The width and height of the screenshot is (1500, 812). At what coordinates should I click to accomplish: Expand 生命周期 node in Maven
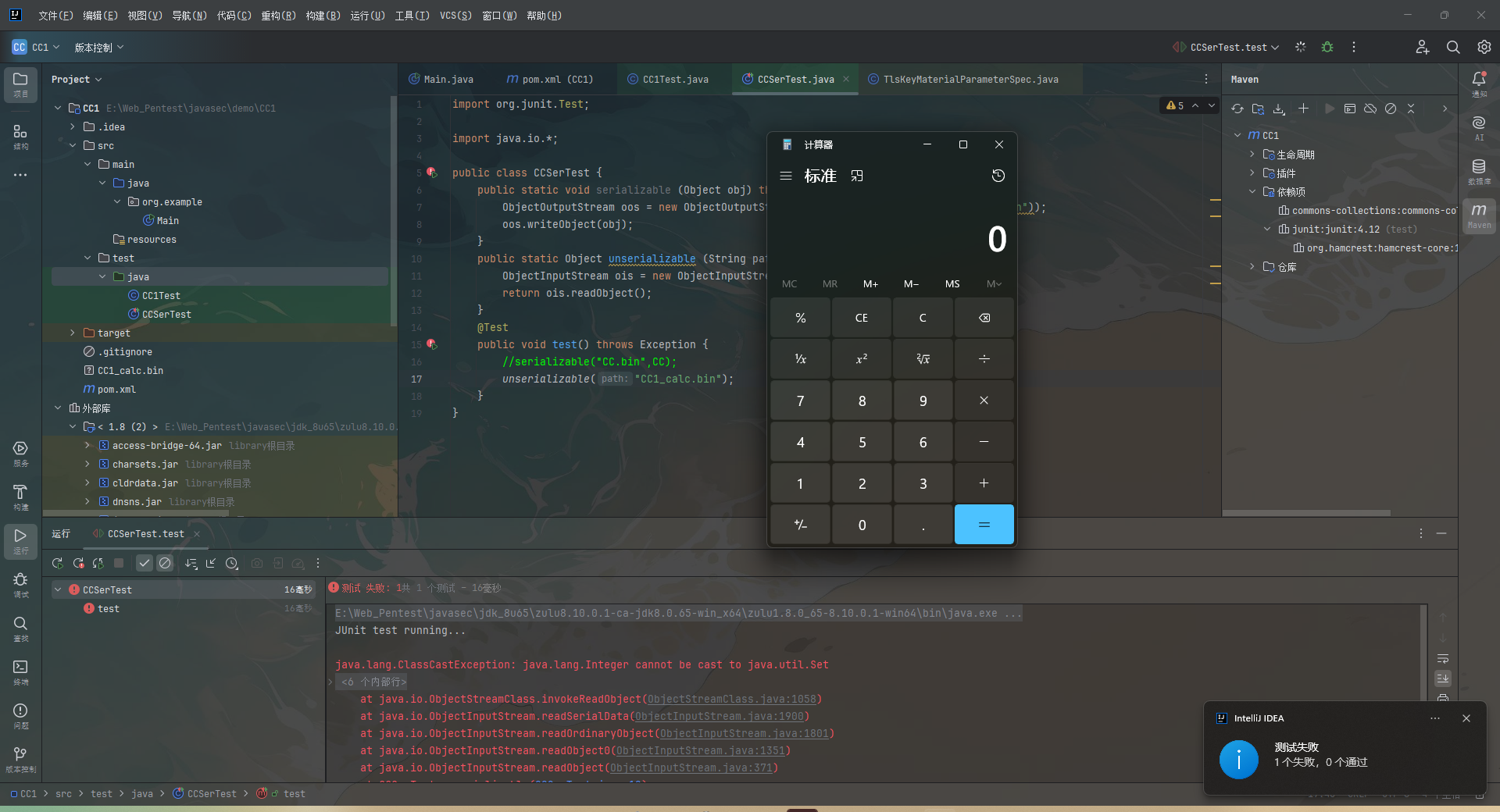[1252, 154]
